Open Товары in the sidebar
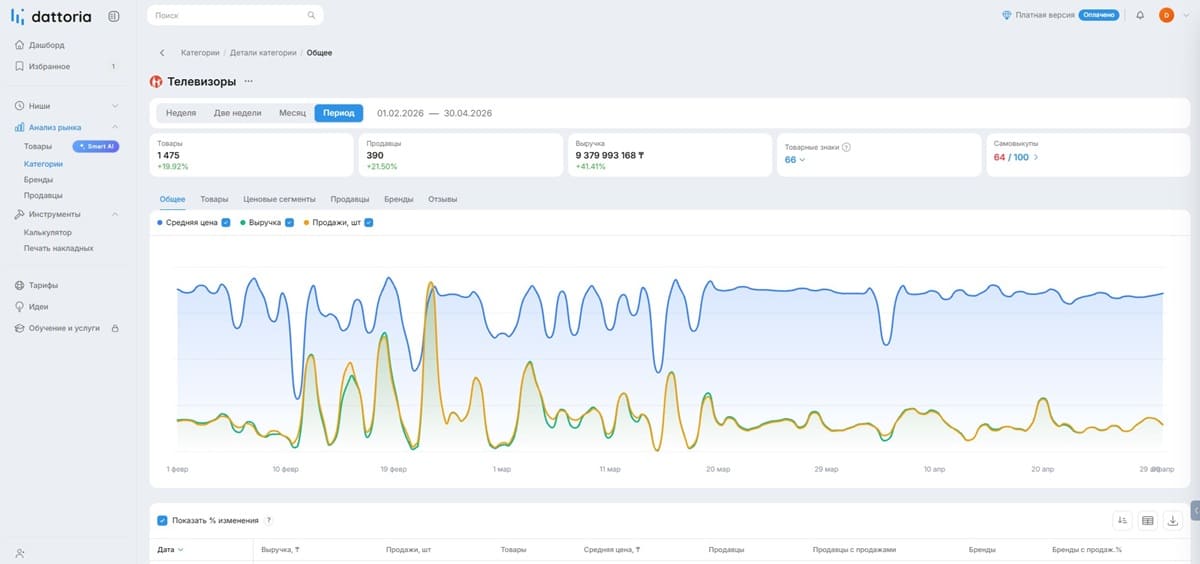The image size is (1200, 564). point(38,146)
